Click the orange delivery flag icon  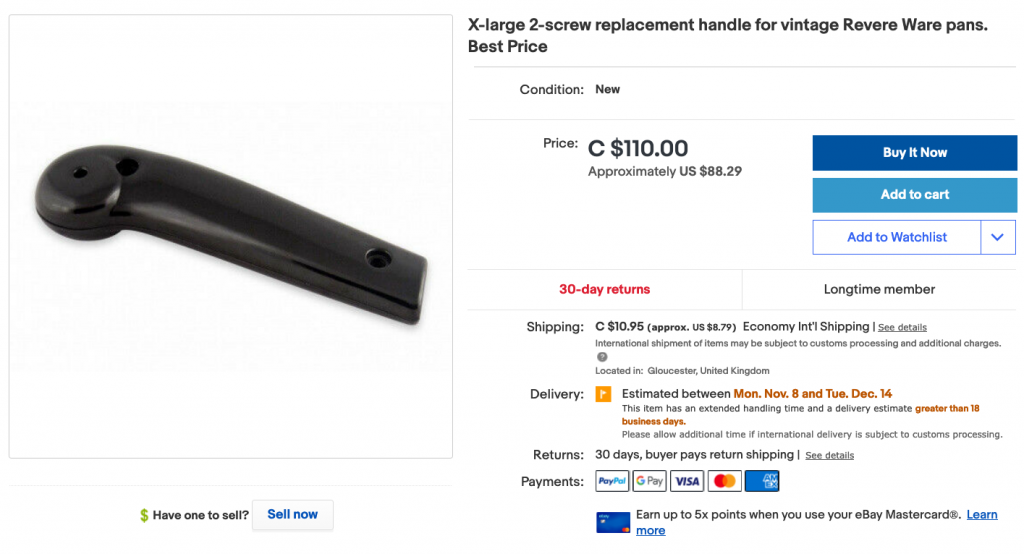603,394
